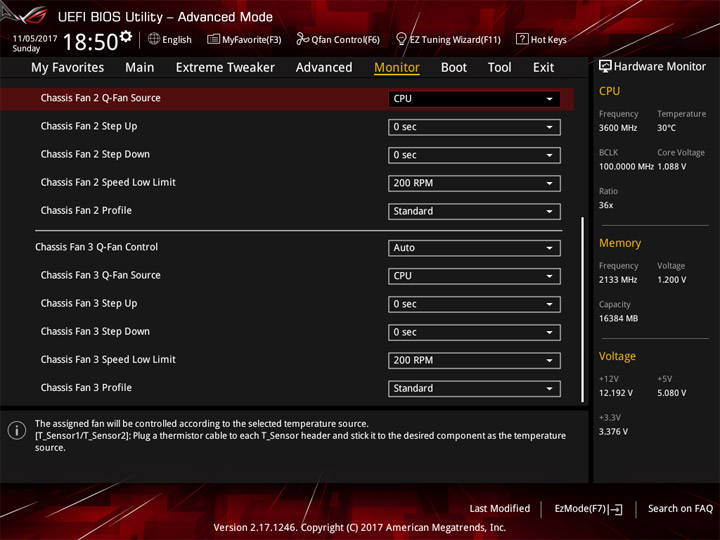Open Chassis Fan 3 Profile dropdown
720x540 pixels.
coord(474,388)
